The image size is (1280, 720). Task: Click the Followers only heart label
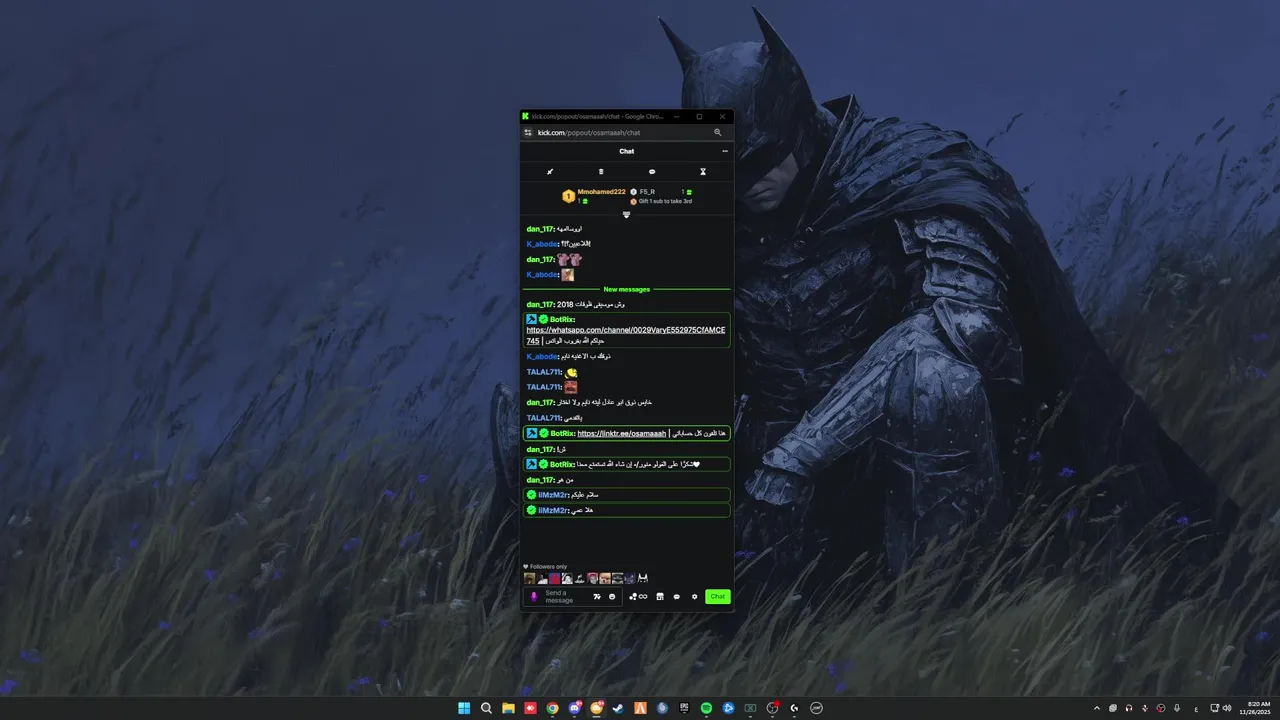[545, 566]
